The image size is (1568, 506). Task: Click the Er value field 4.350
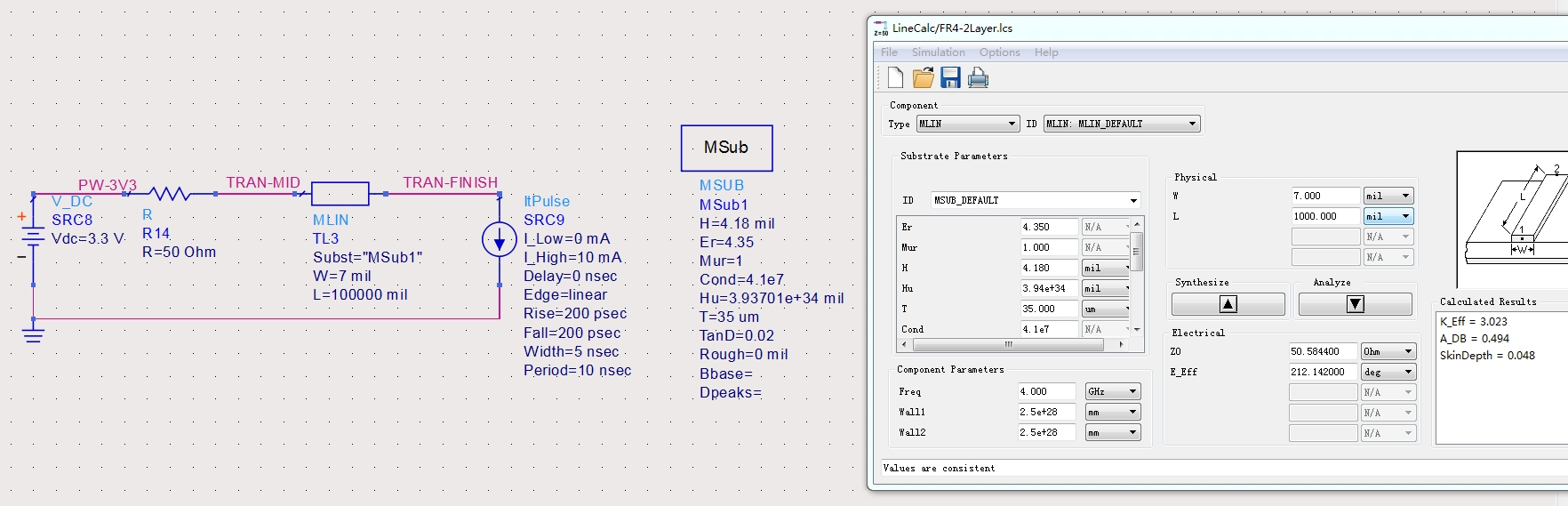(x=1049, y=227)
